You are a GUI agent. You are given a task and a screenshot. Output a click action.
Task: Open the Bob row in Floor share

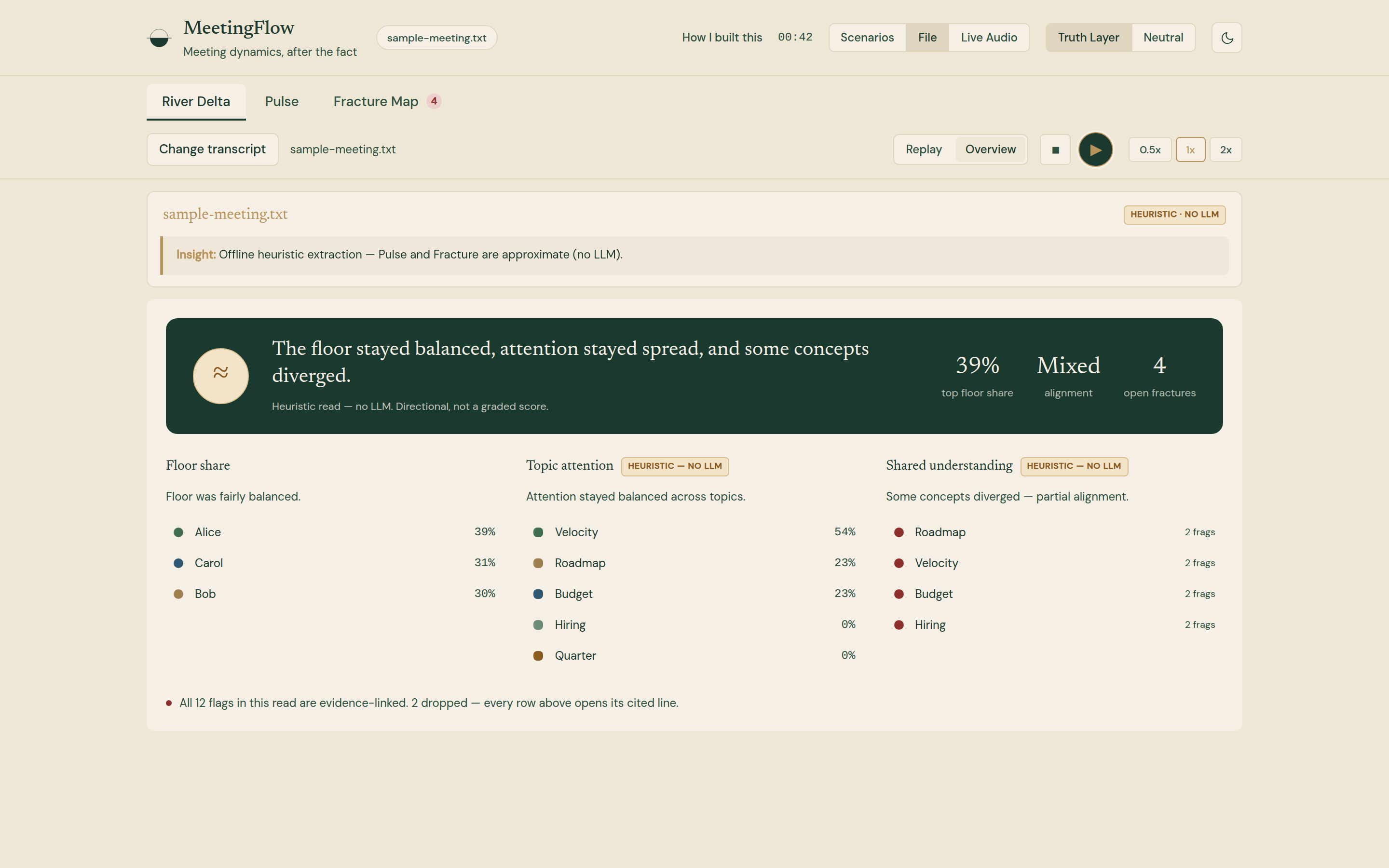(x=334, y=594)
